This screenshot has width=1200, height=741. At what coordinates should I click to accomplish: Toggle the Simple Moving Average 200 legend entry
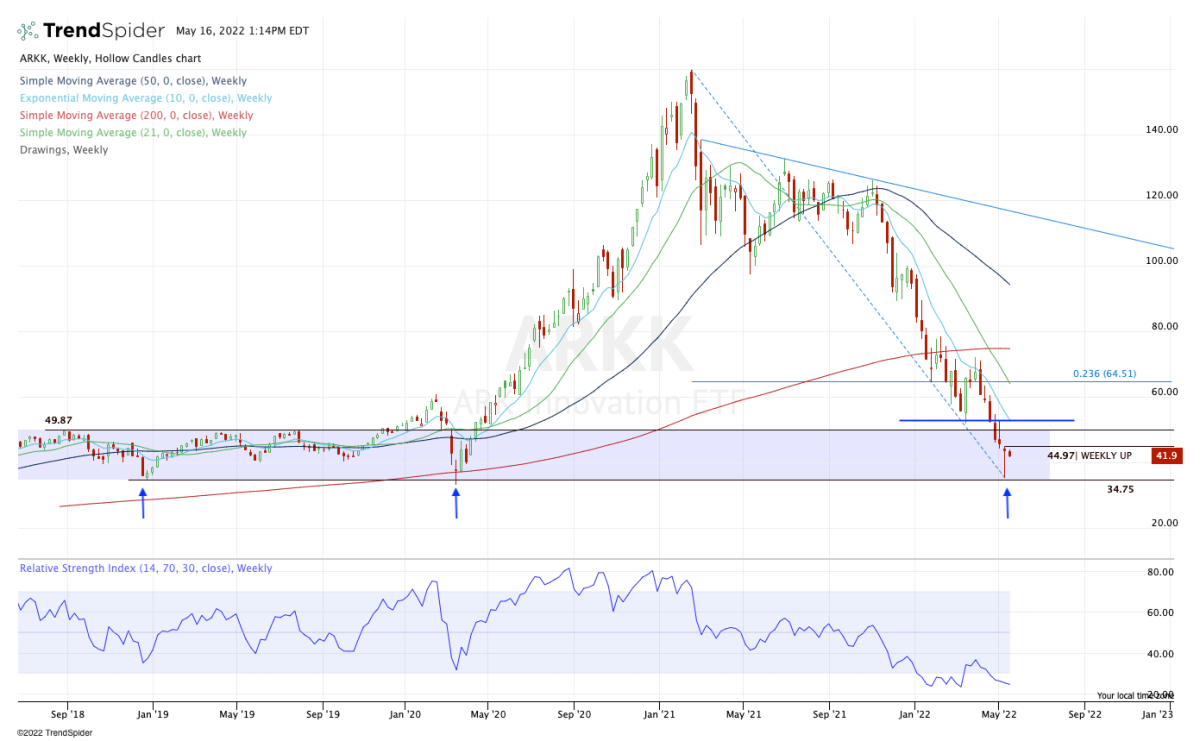(x=135, y=115)
